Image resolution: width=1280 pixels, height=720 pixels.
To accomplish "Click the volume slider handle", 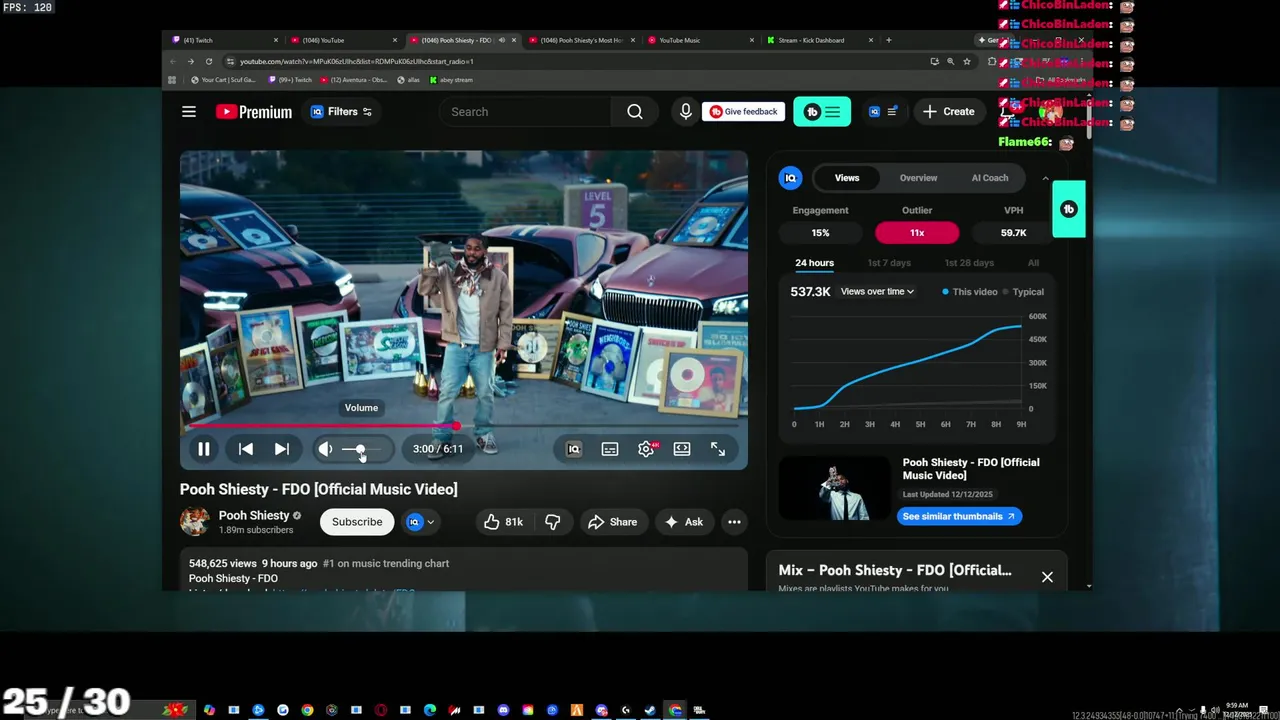I will pyautogui.click(x=360, y=449).
